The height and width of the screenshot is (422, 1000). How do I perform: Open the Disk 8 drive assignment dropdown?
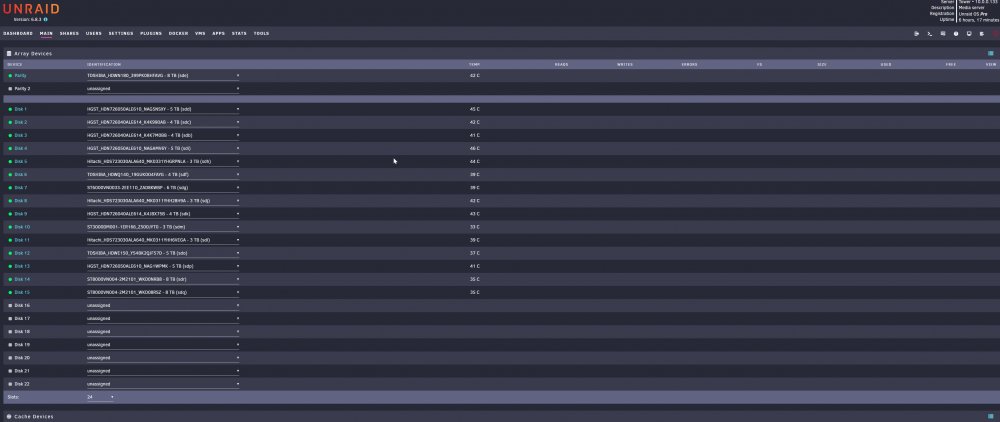(163, 201)
